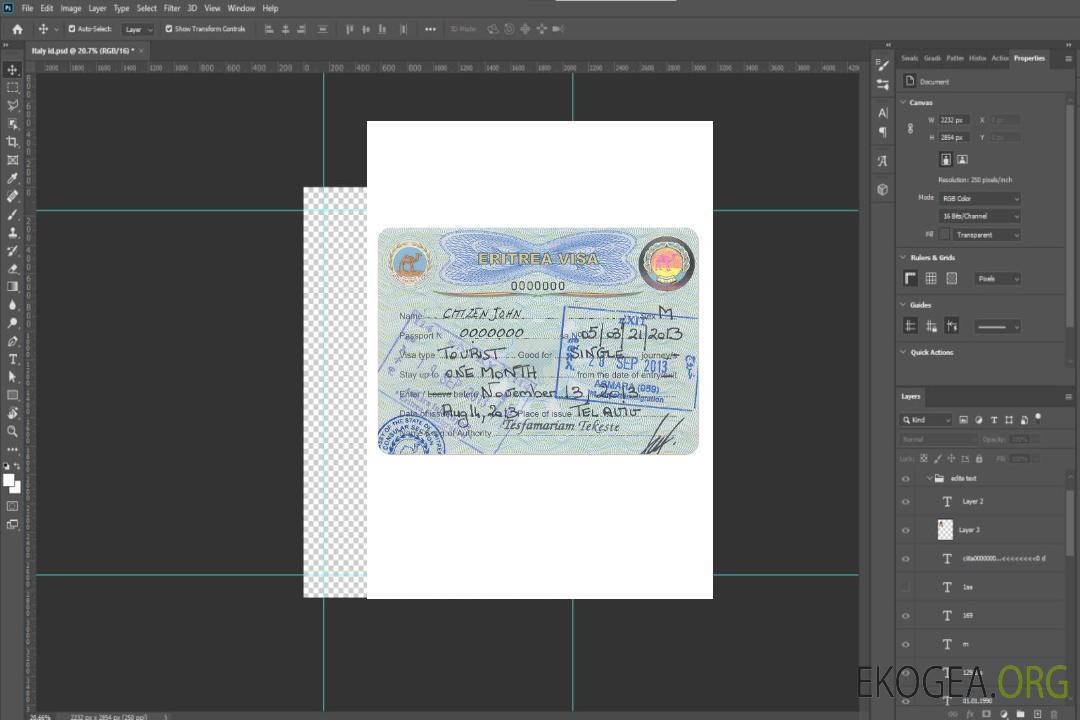Select the Polygonal Lasso tool

(x=12, y=105)
